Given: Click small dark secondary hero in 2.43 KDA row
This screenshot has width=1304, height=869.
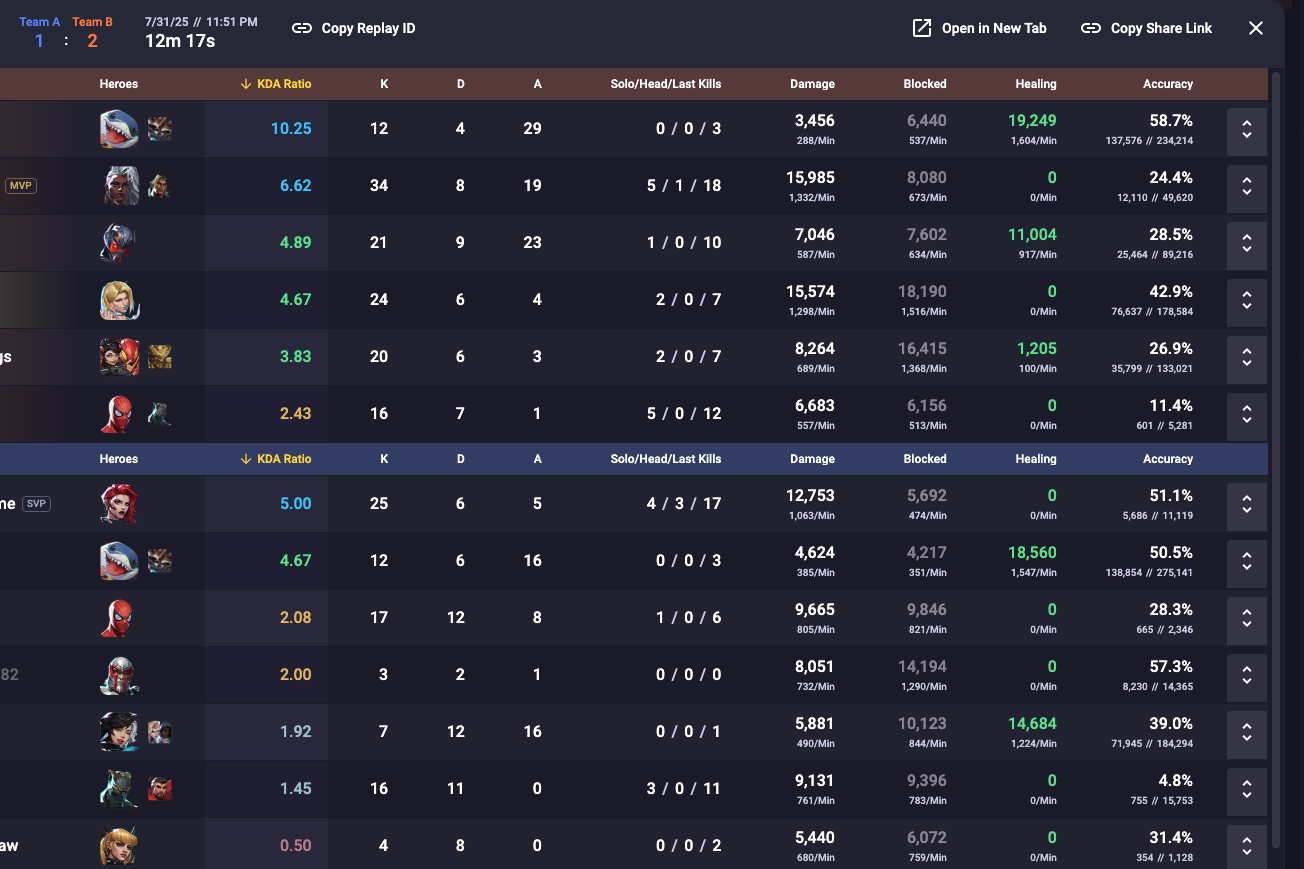Looking at the screenshot, I should click(160, 414).
